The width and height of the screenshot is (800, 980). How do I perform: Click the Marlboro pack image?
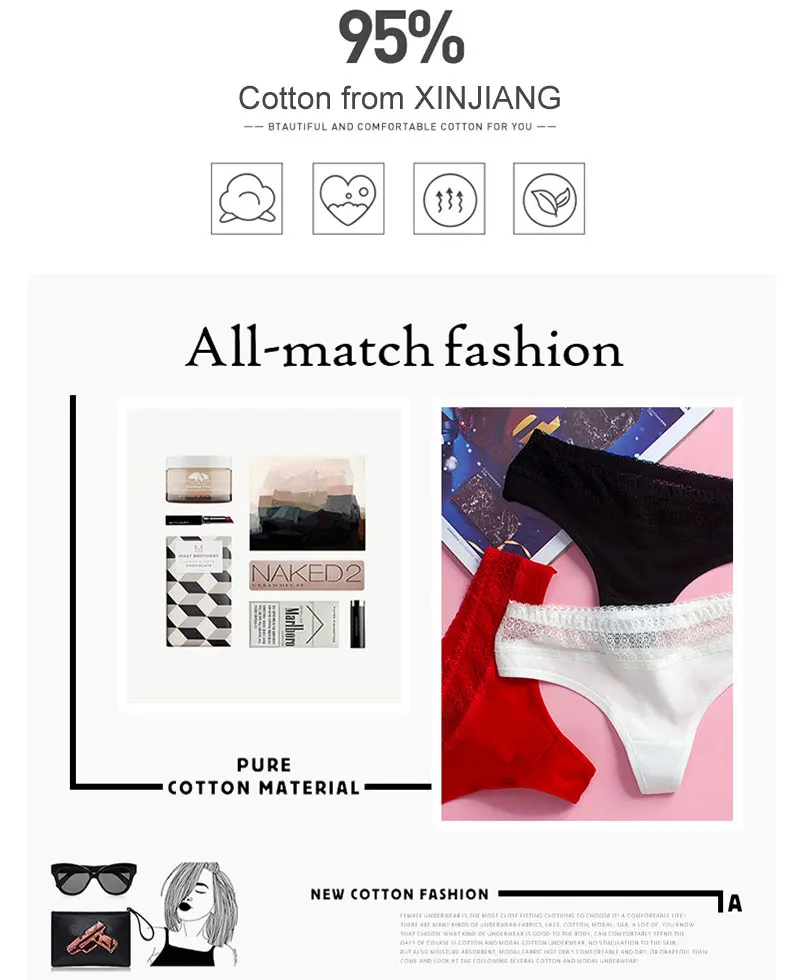(x=293, y=624)
